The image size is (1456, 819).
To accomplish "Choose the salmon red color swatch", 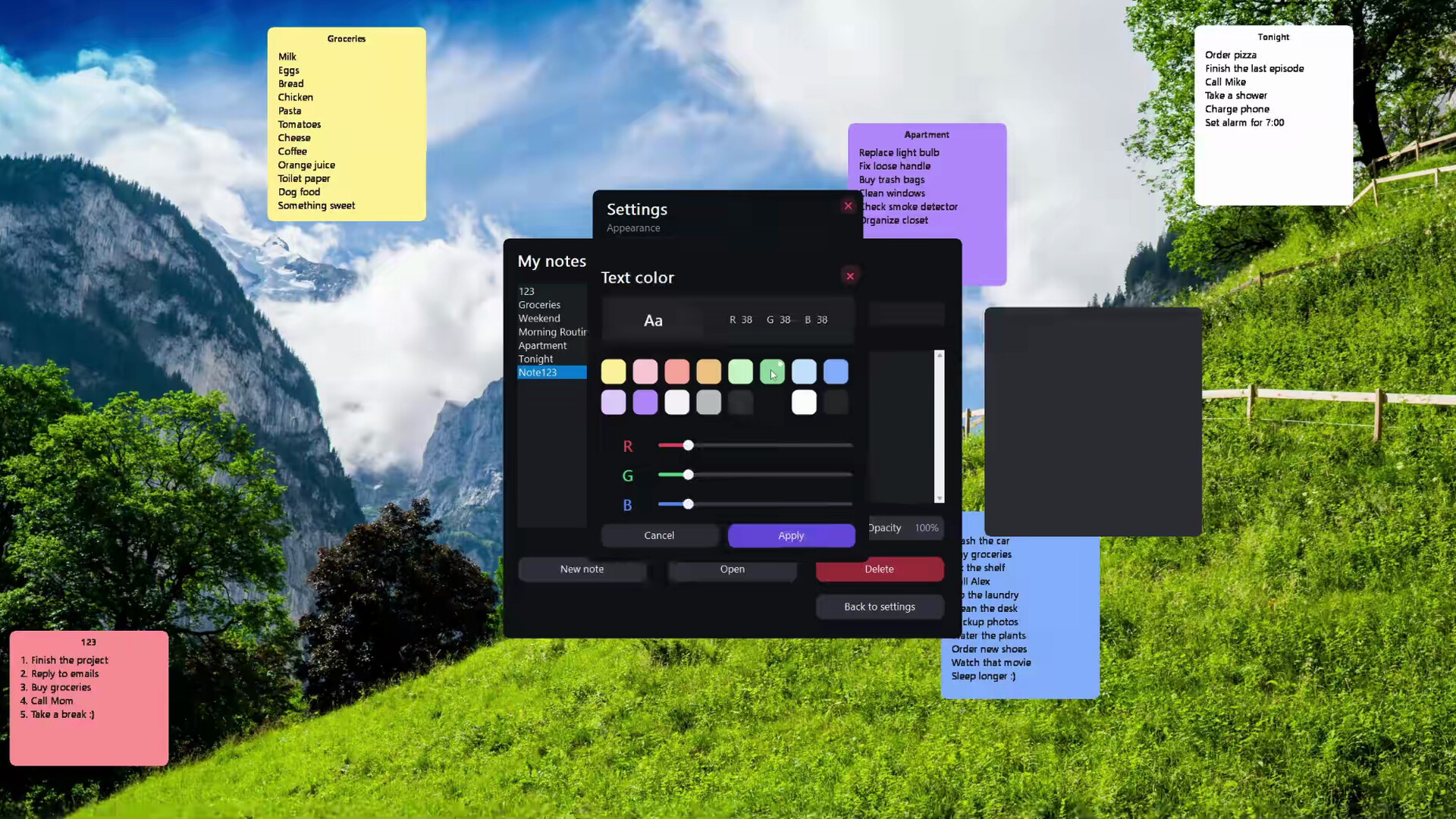I will click(677, 372).
